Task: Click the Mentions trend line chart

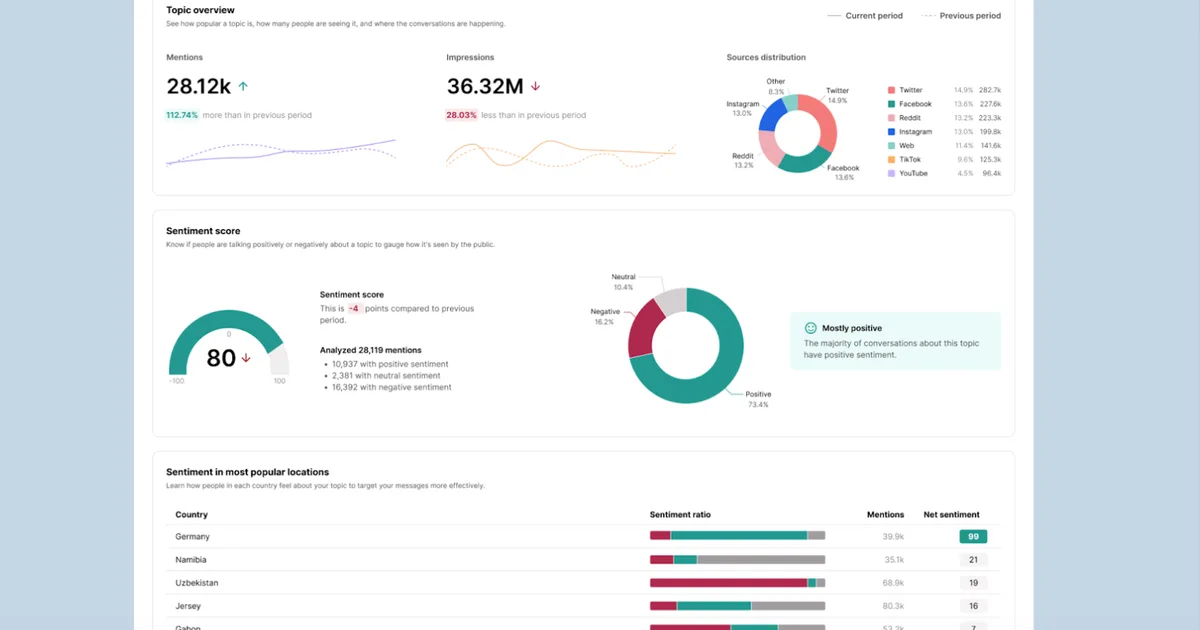Action: [281, 152]
